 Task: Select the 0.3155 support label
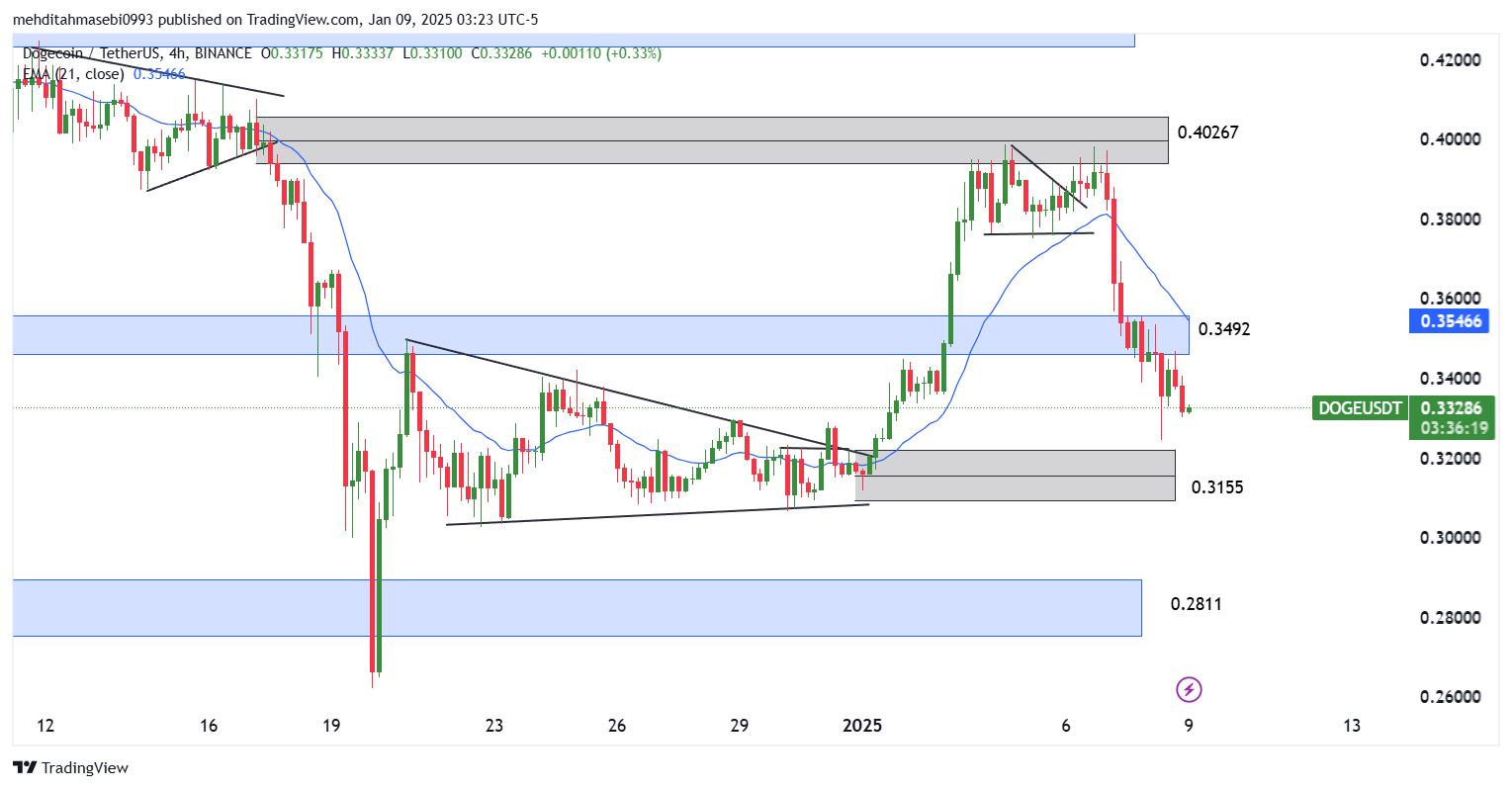pos(1217,486)
